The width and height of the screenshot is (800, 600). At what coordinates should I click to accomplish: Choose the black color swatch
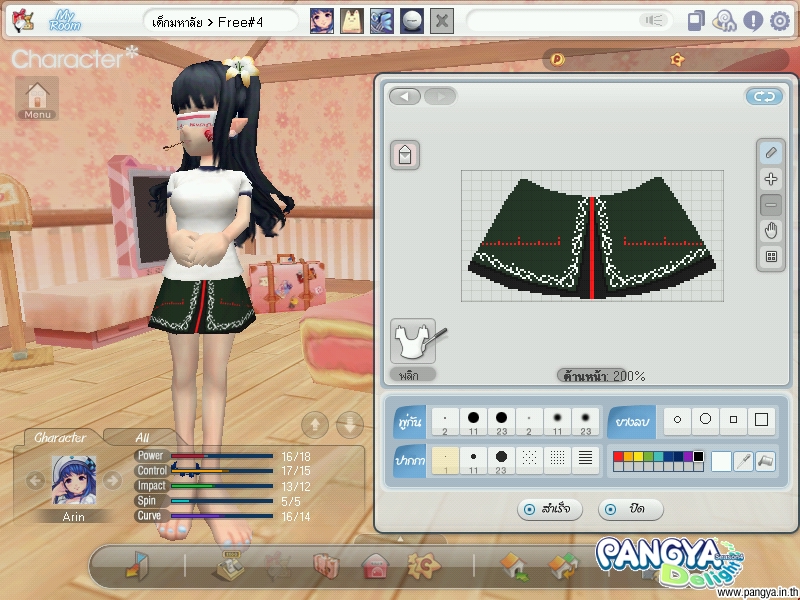coord(698,457)
